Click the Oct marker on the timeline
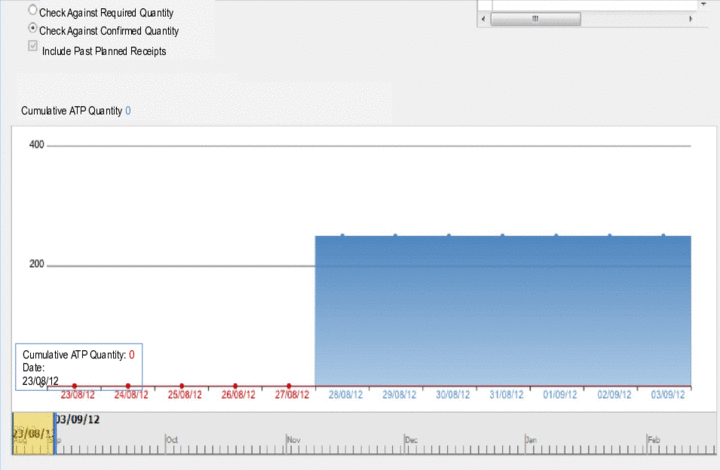Screen dimensions: 720x470 172,439
